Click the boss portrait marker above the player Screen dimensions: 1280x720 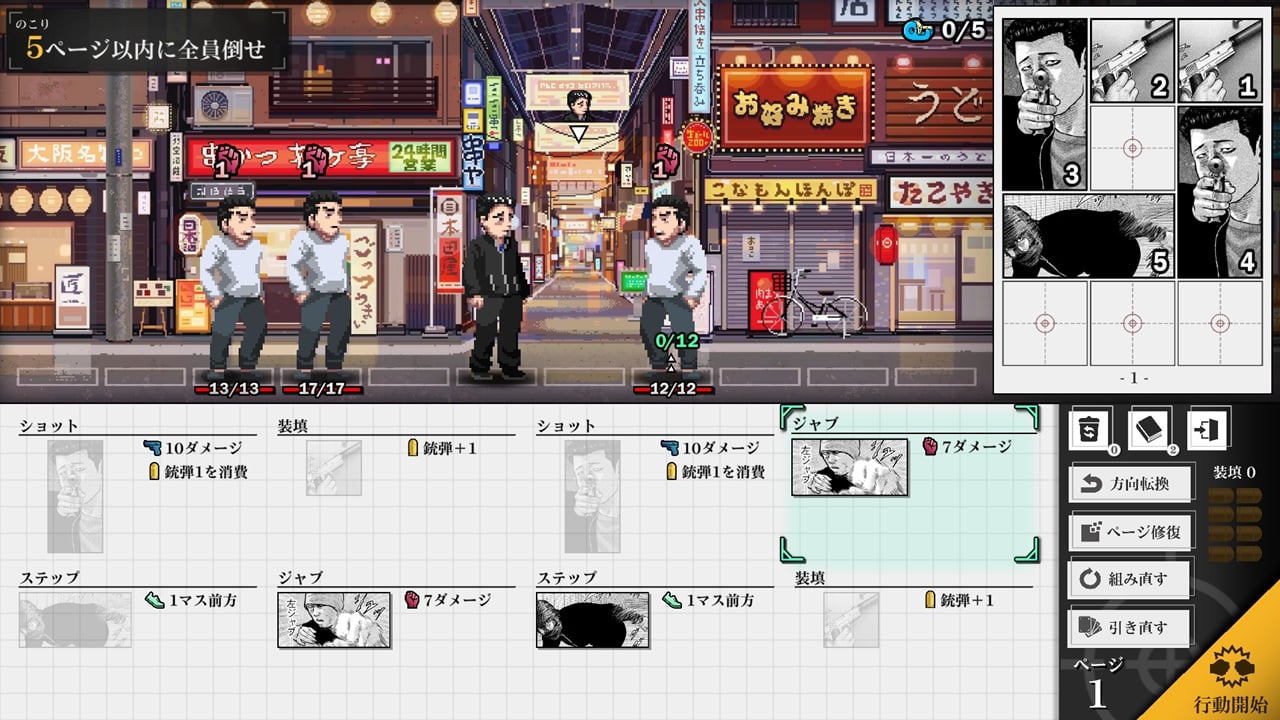[577, 105]
